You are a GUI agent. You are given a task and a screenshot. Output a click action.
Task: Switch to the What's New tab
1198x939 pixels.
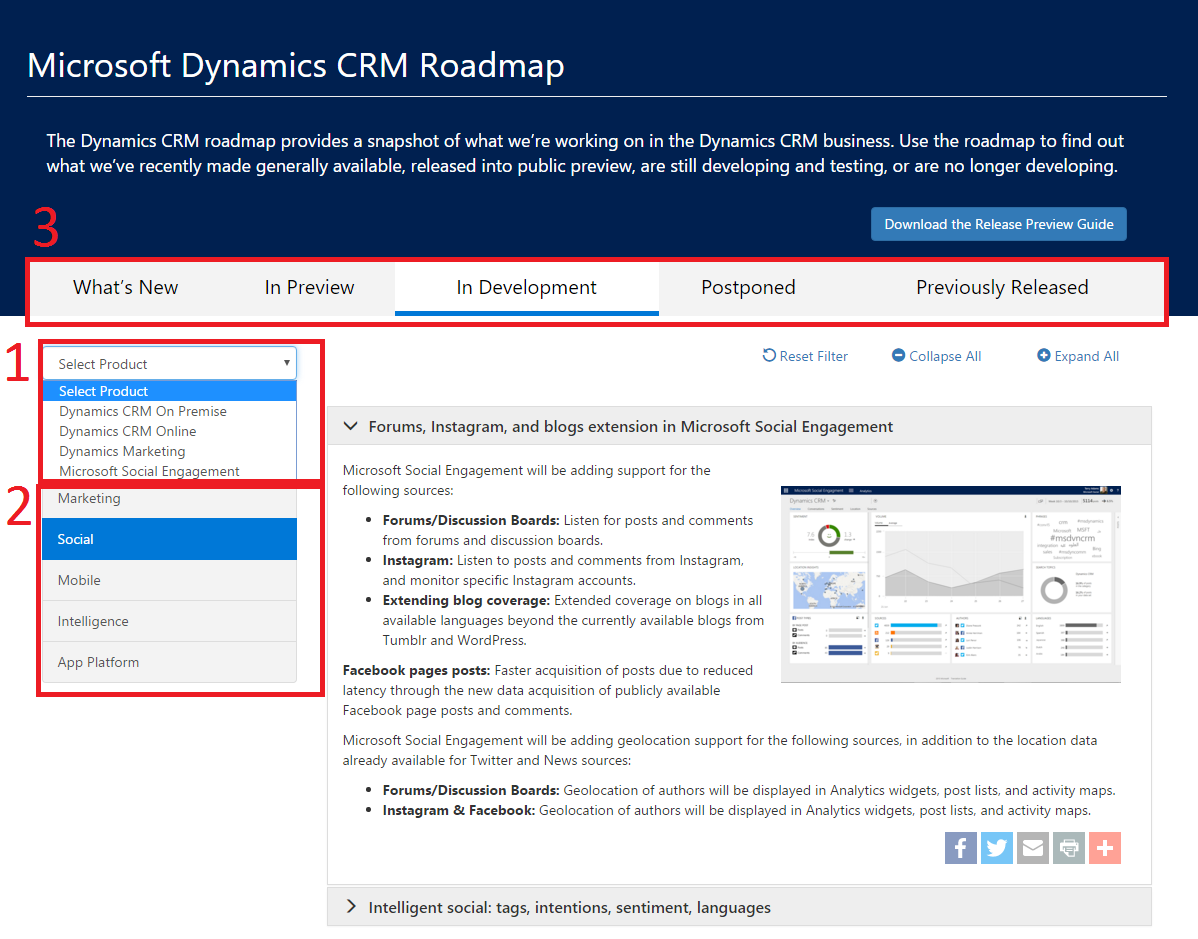coord(125,288)
